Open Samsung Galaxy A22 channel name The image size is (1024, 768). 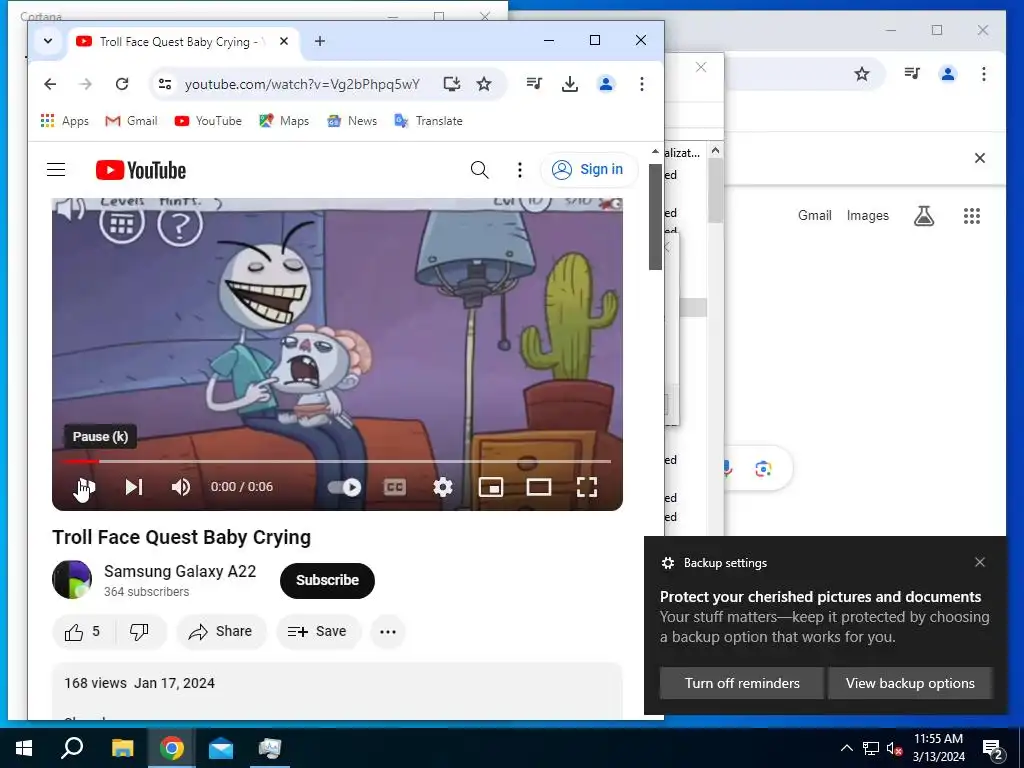[x=180, y=571]
